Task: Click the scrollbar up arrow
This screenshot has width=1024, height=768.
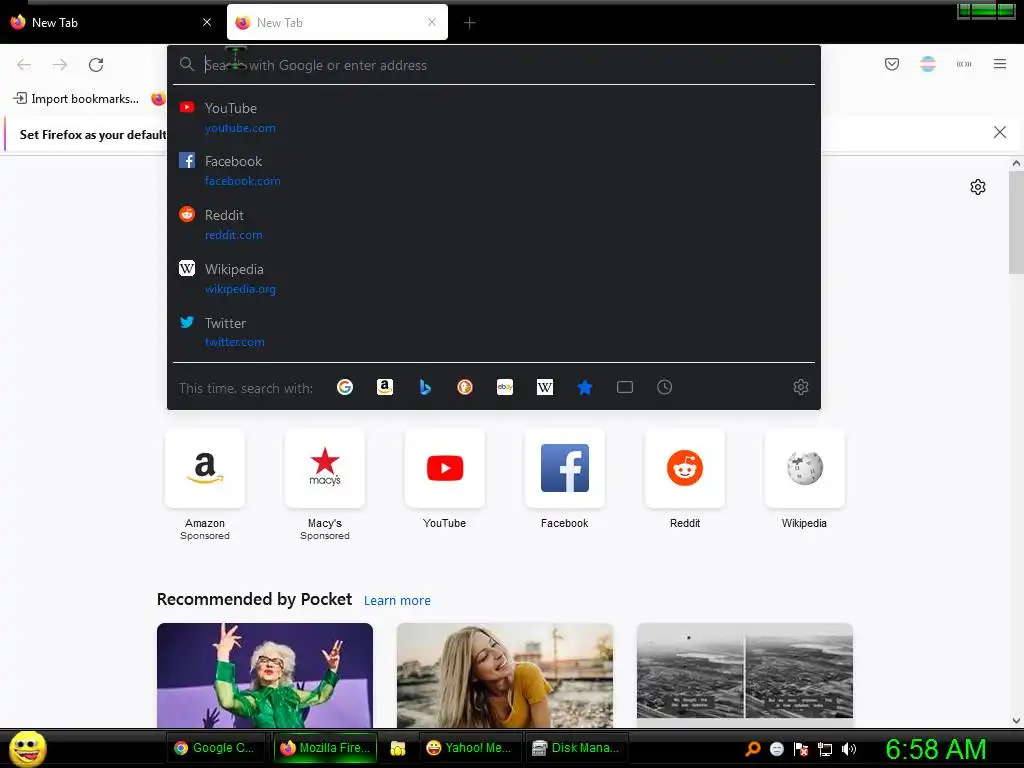Action: pyautogui.click(x=1016, y=163)
